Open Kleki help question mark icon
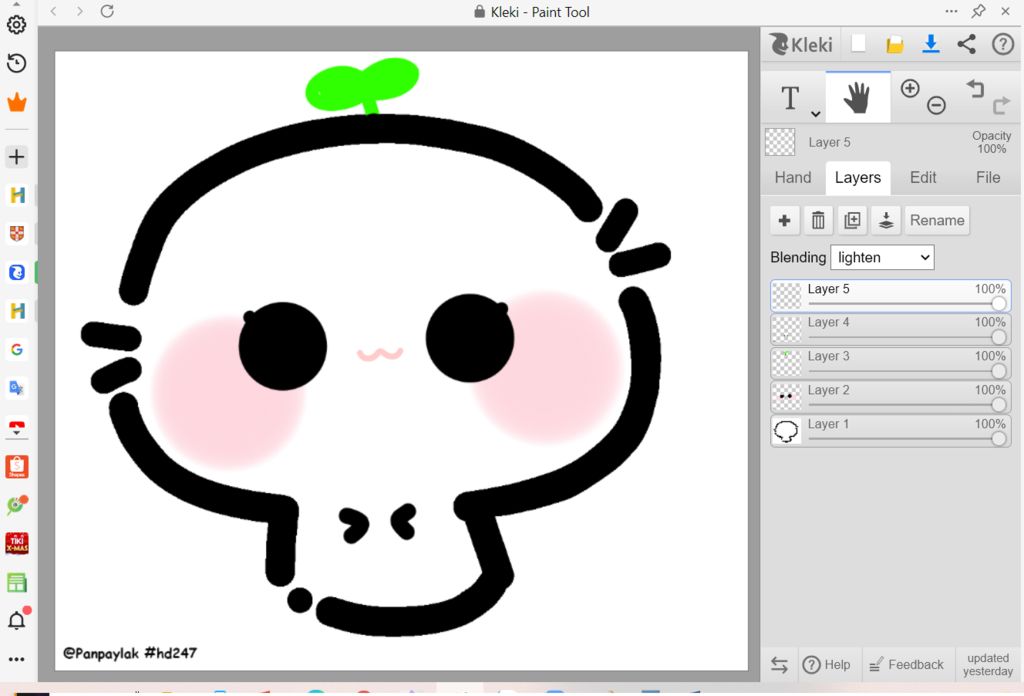 pyautogui.click(x=1002, y=44)
